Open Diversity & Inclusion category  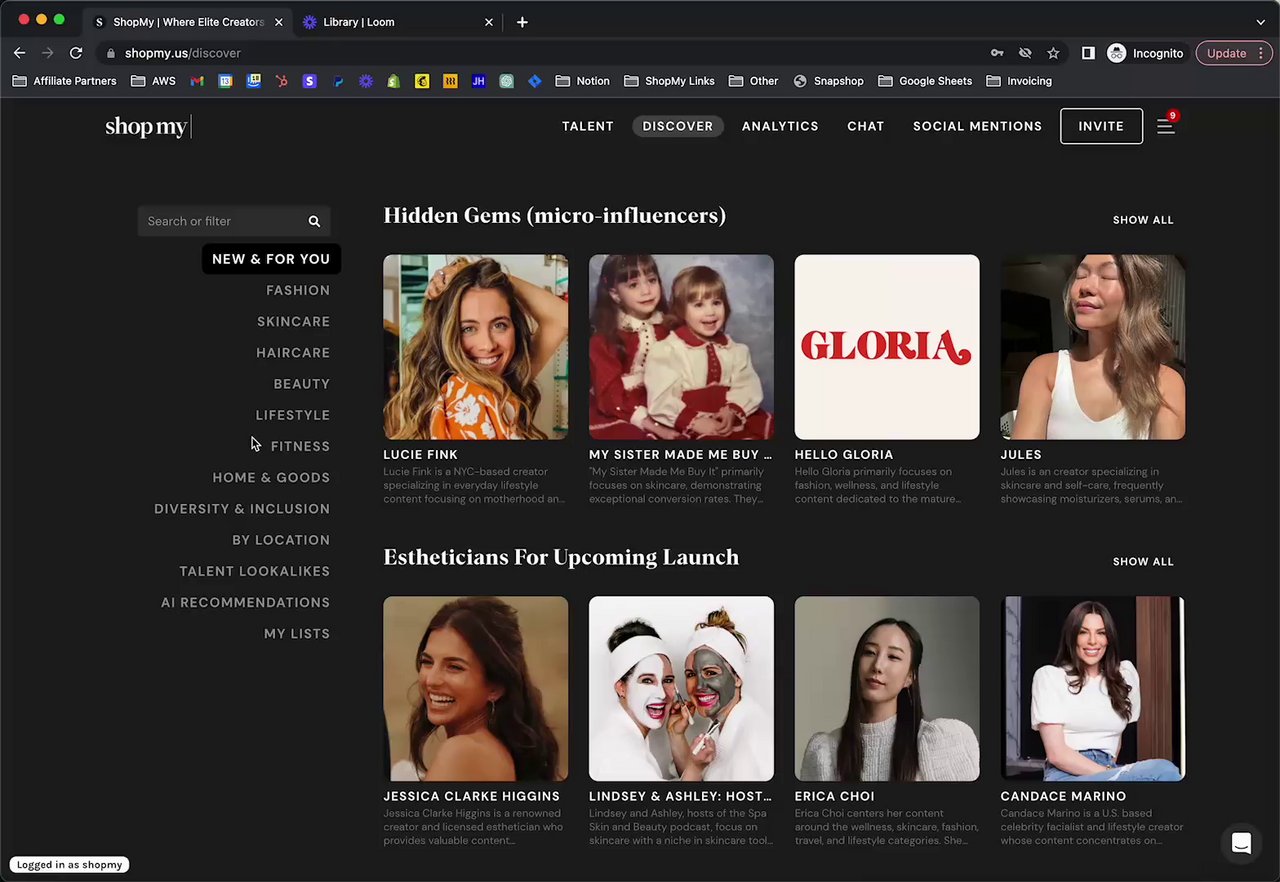point(242,509)
